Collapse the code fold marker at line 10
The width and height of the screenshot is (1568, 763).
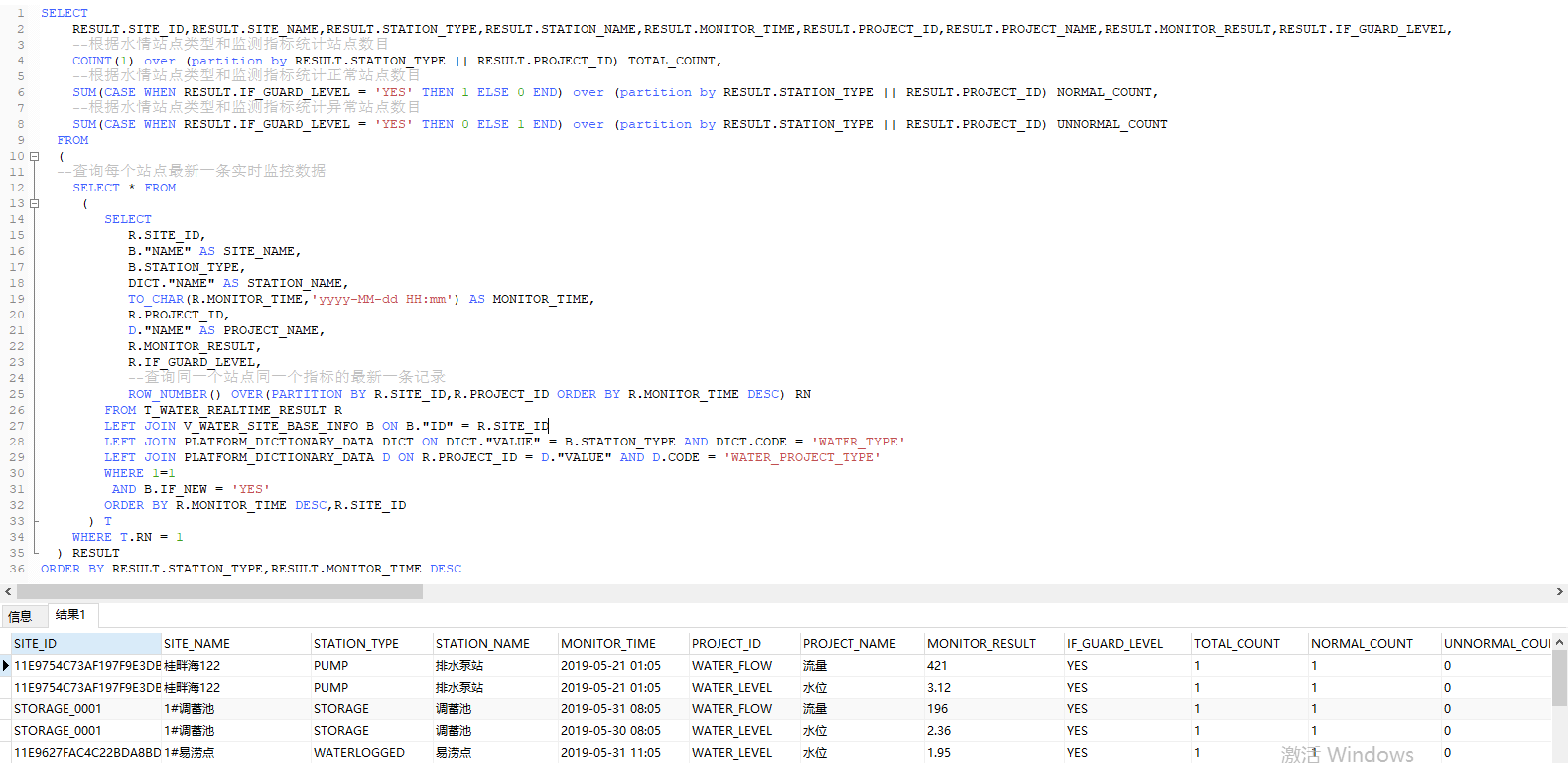click(x=35, y=156)
